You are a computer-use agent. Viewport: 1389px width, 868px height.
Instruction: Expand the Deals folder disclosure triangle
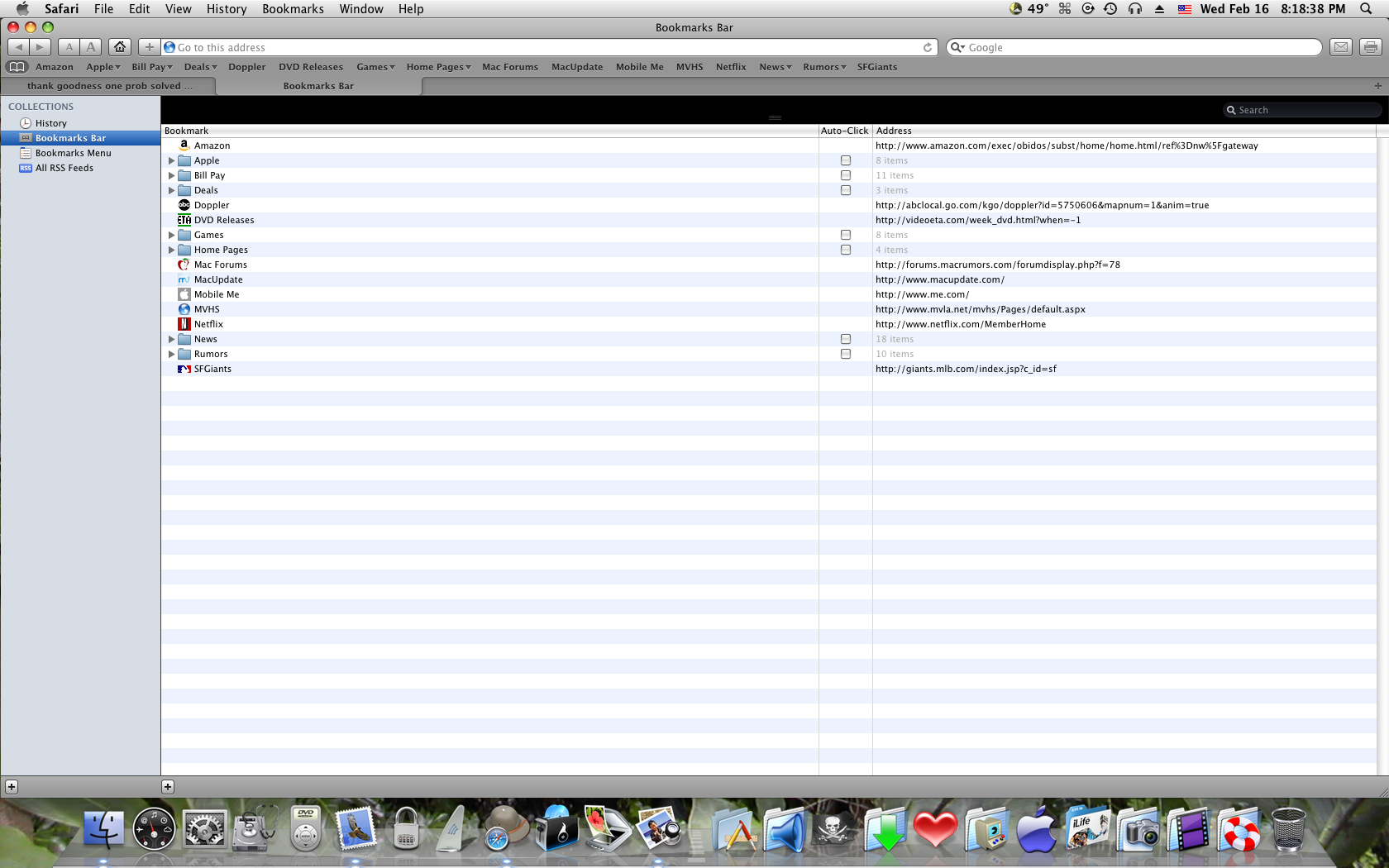tap(171, 190)
